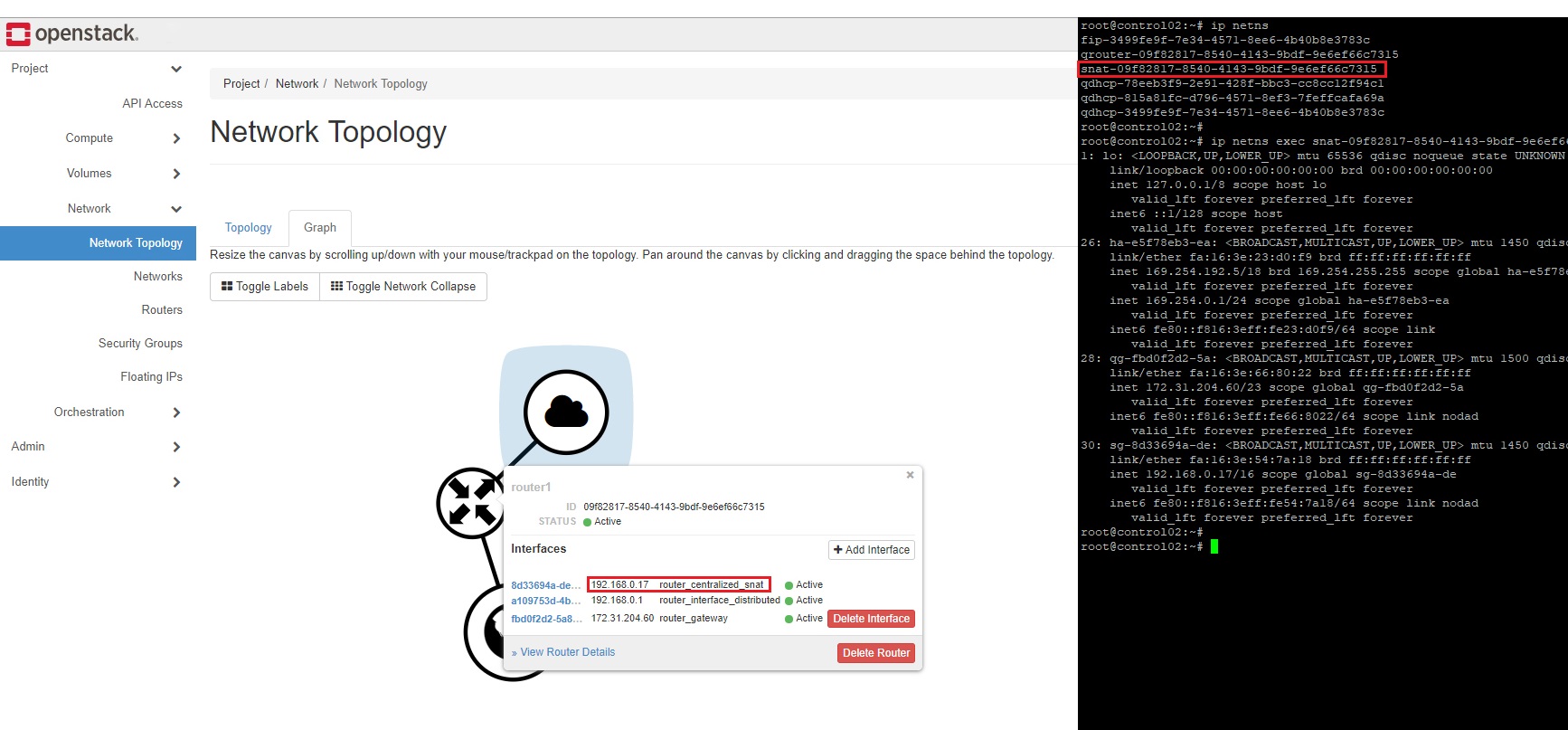The height and width of the screenshot is (730, 1568).
Task: Collapse the Network section chevron
Action: point(176,209)
